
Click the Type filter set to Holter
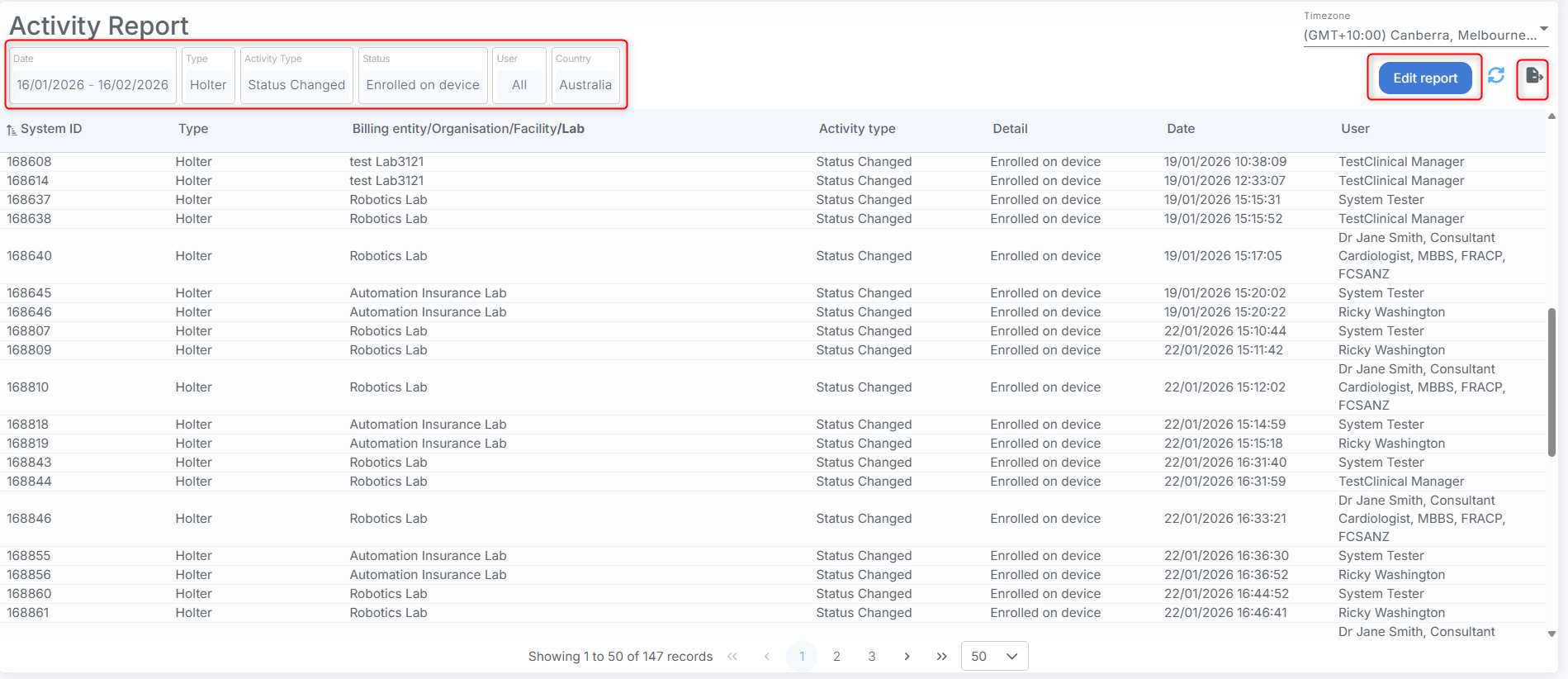coord(208,84)
